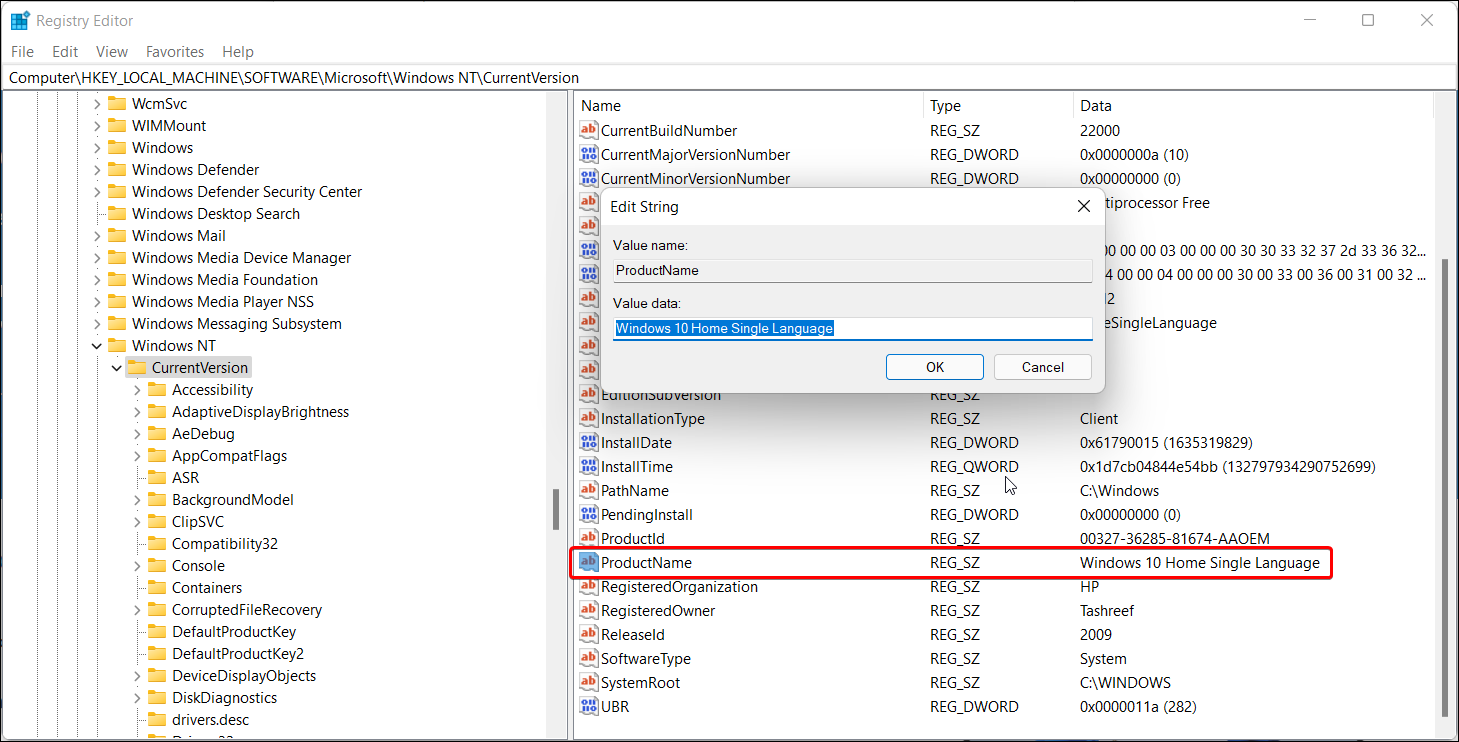Expand the Windows Messaging Subsystem key
The height and width of the screenshot is (742, 1459).
point(97,324)
